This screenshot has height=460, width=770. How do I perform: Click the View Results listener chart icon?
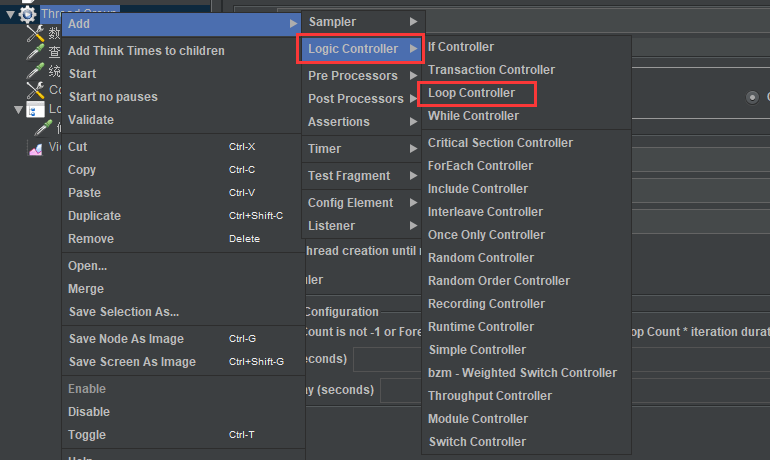(x=35, y=148)
